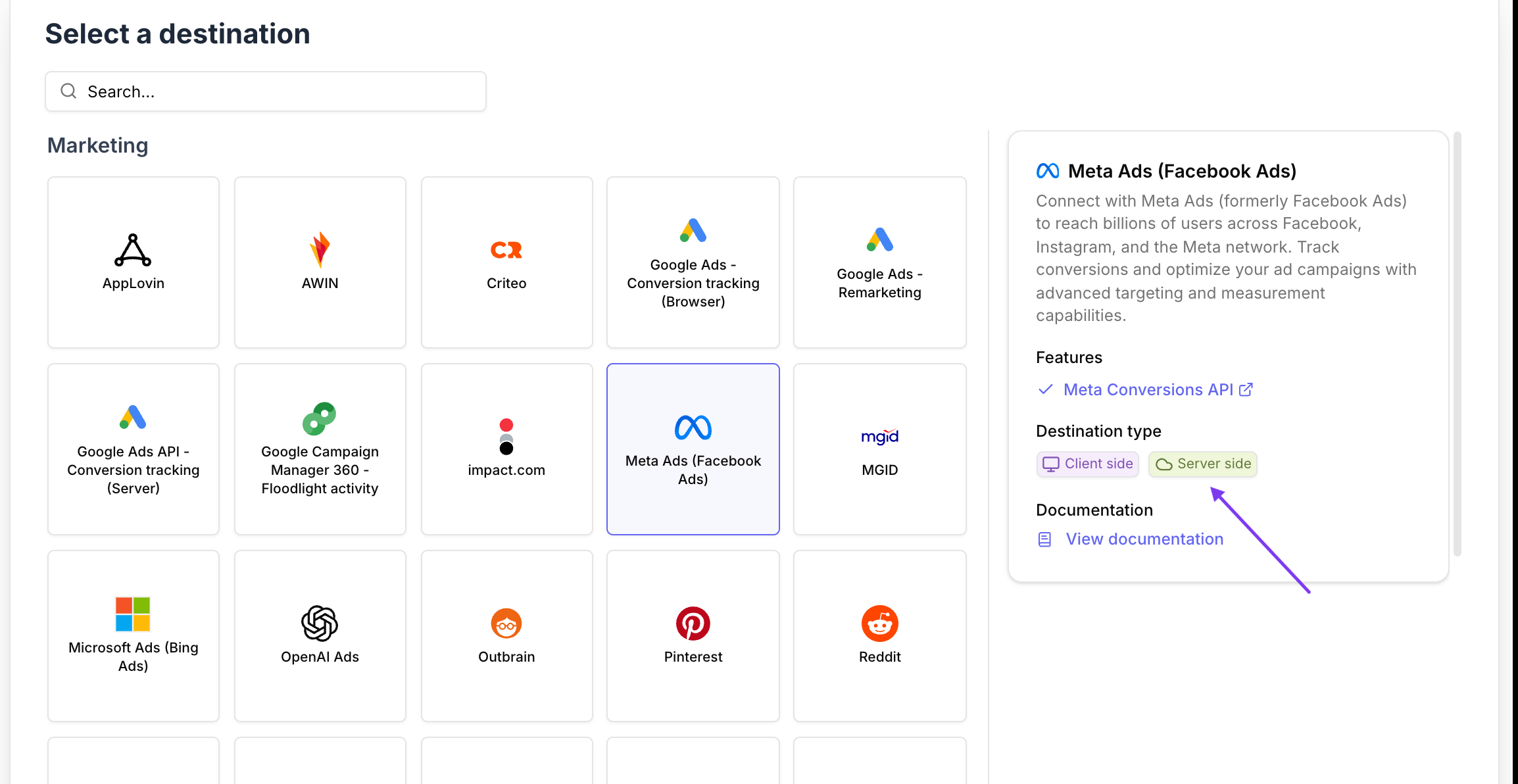Click the MGID card label
This screenshot has width=1518, height=784.
(x=880, y=470)
